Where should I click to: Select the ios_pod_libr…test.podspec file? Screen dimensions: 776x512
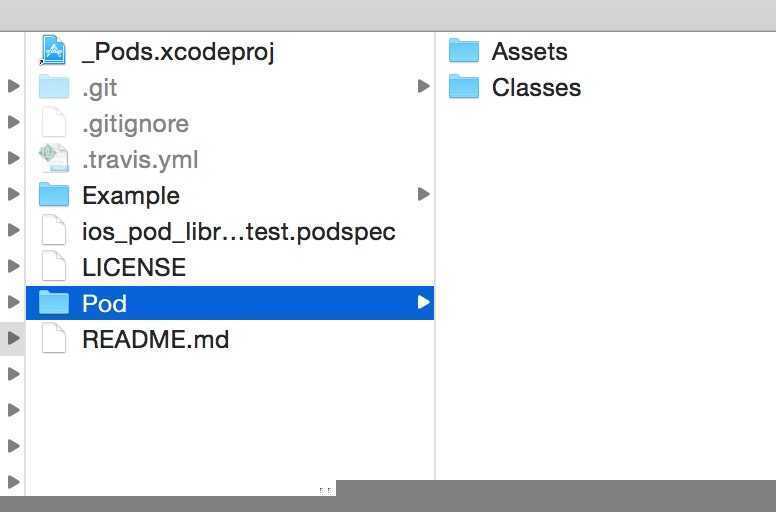coord(239,232)
